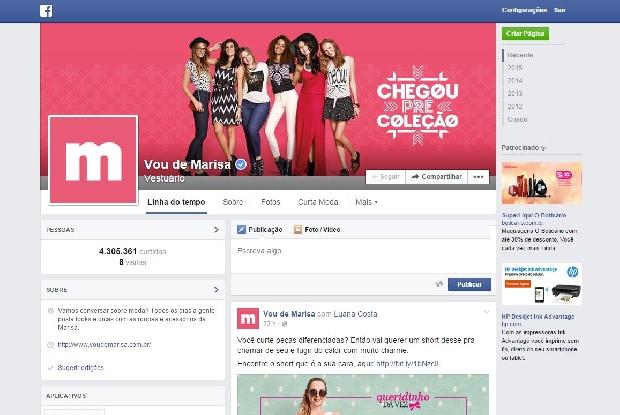Jump to Criado in the timeline
The width and height of the screenshot is (620, 415).
coord(517,119)
